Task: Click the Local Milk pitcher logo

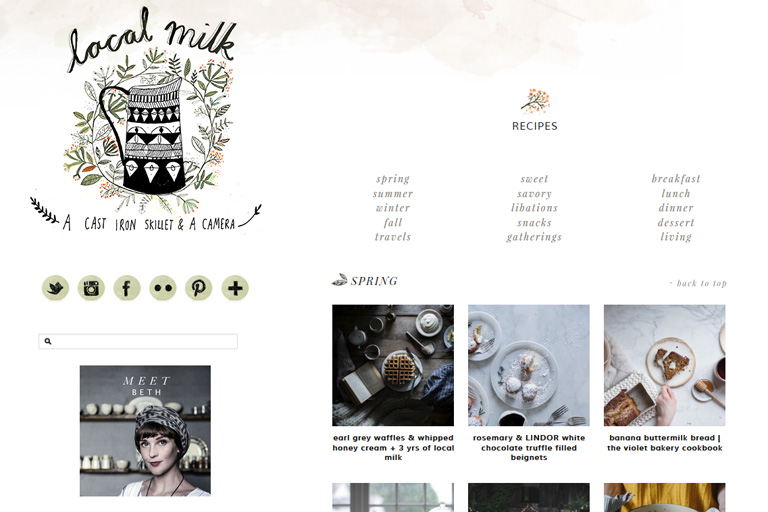Action: coord(146,120)
